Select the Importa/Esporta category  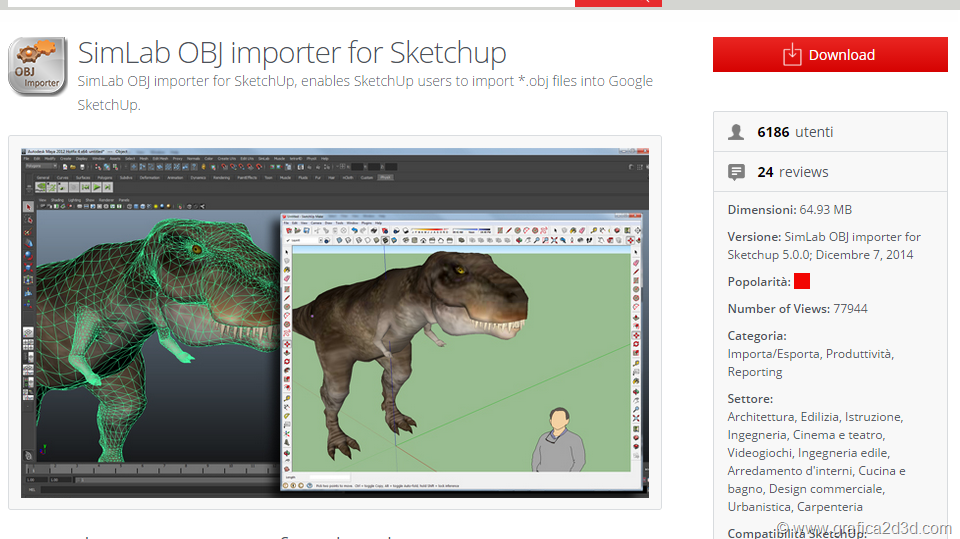point(773,354)
